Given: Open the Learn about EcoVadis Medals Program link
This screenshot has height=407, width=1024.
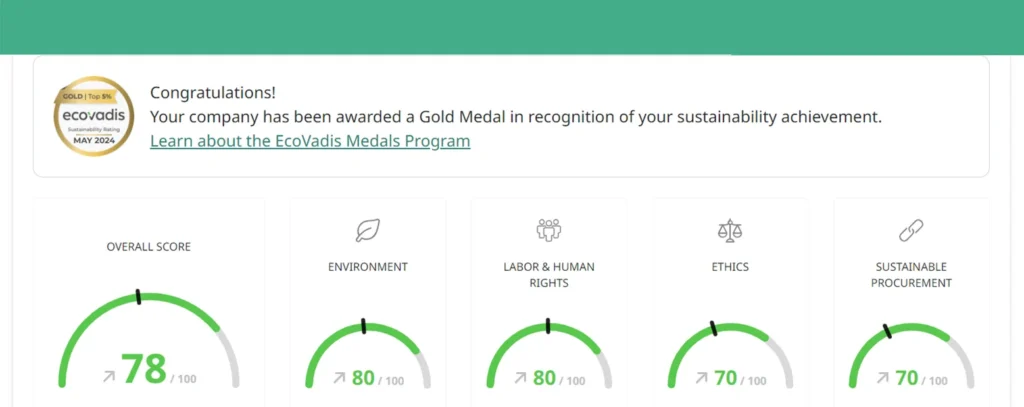Looking at the screenshot, I should click(x=310, y=141).
